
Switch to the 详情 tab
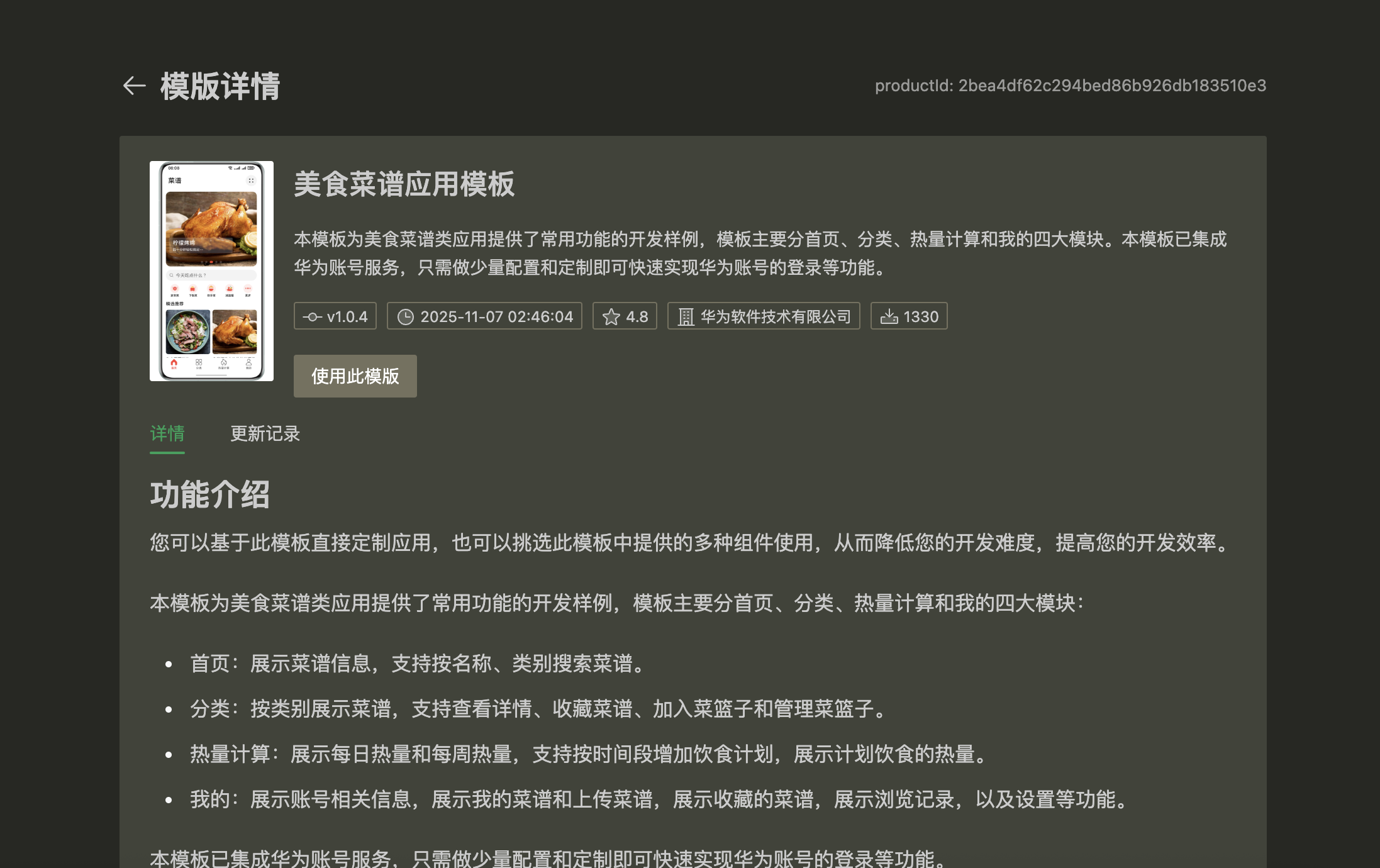point(167,433)
